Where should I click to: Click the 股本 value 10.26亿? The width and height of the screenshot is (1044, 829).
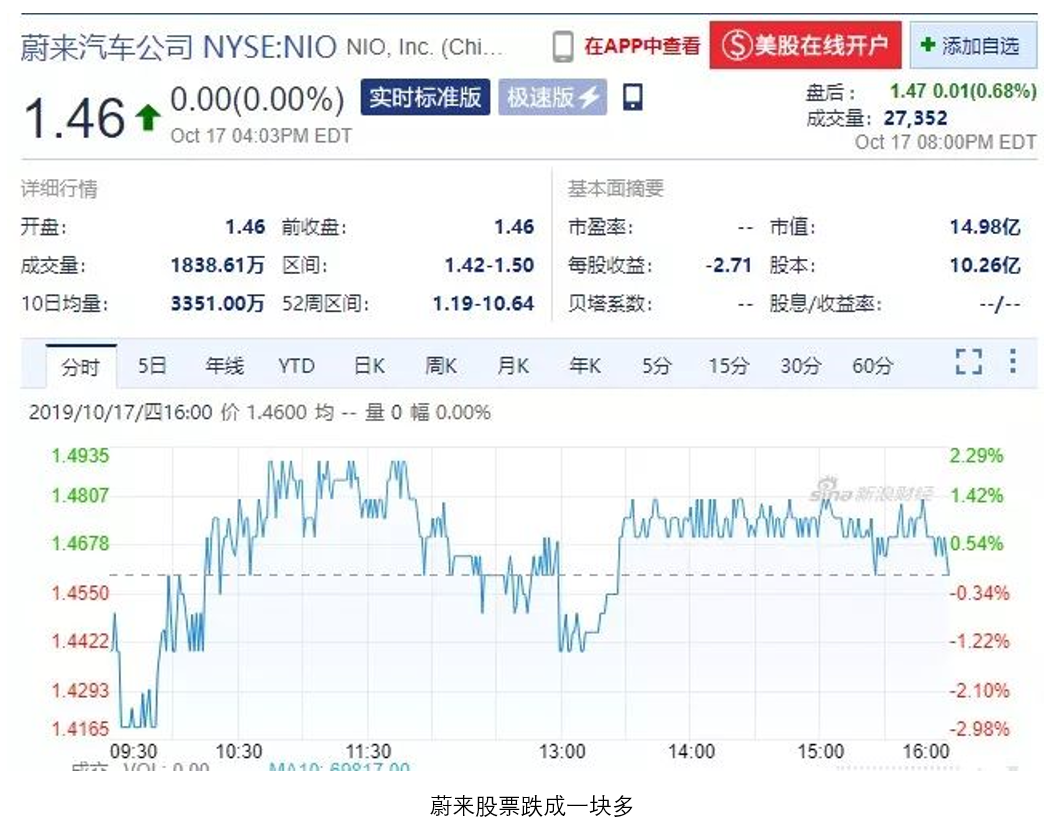(985, 265)
